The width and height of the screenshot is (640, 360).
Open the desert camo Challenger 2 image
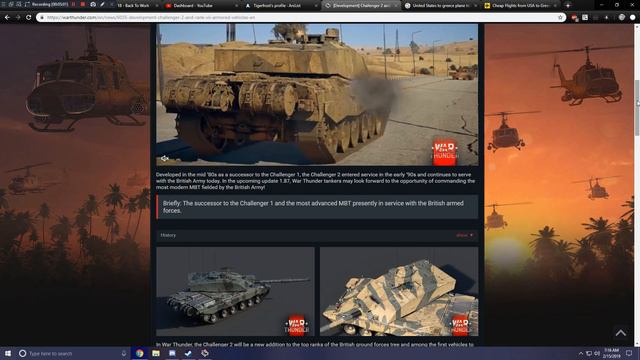399,291
